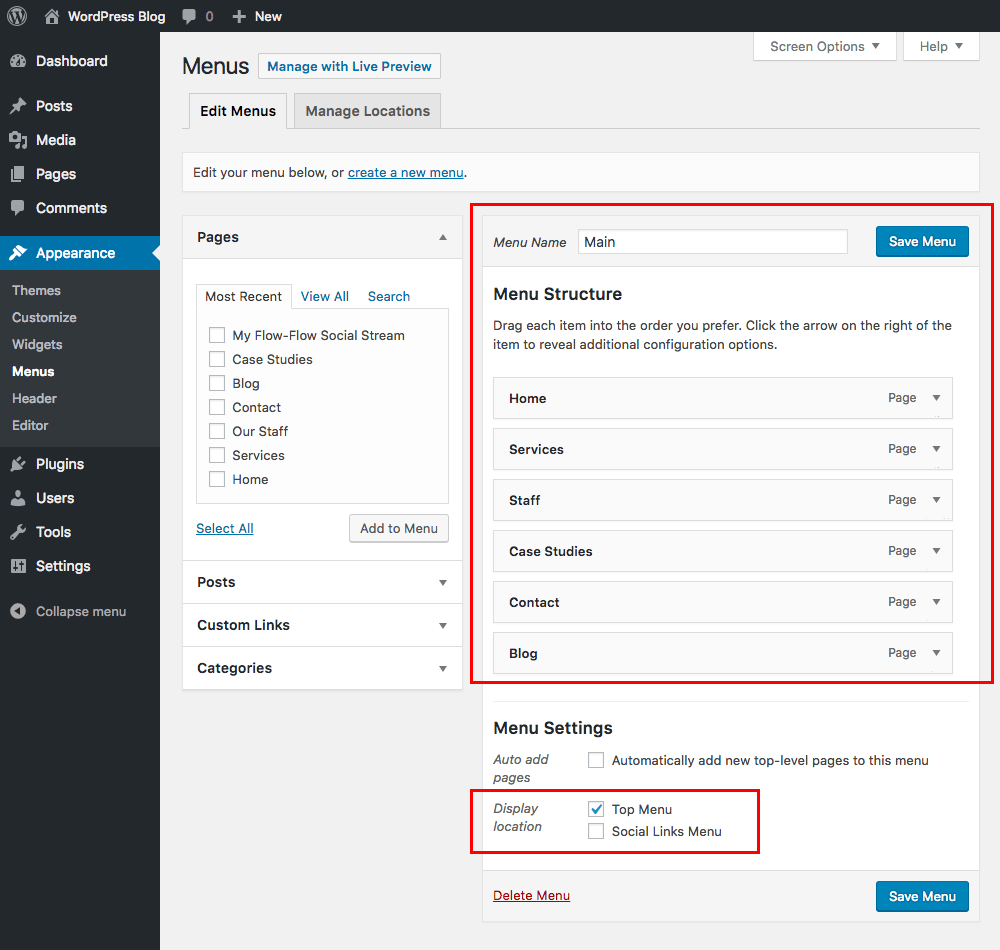Click inside the Menu Name field
The height and width of the screenshot is (950, 1000).
click(x=712, y=241)
